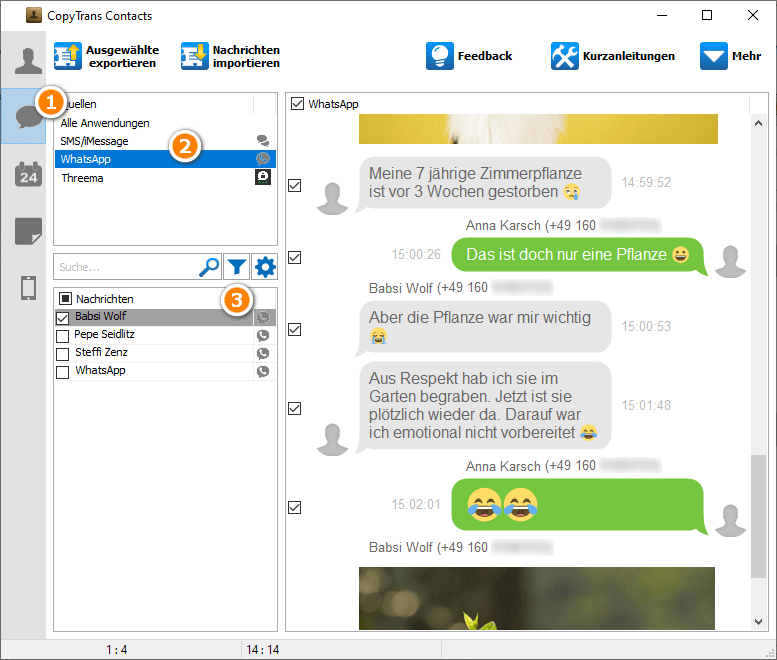777x660 pixels.
Task: Uncheck the 15:00:53 message checkbox
Action: [x=294, y=329]
